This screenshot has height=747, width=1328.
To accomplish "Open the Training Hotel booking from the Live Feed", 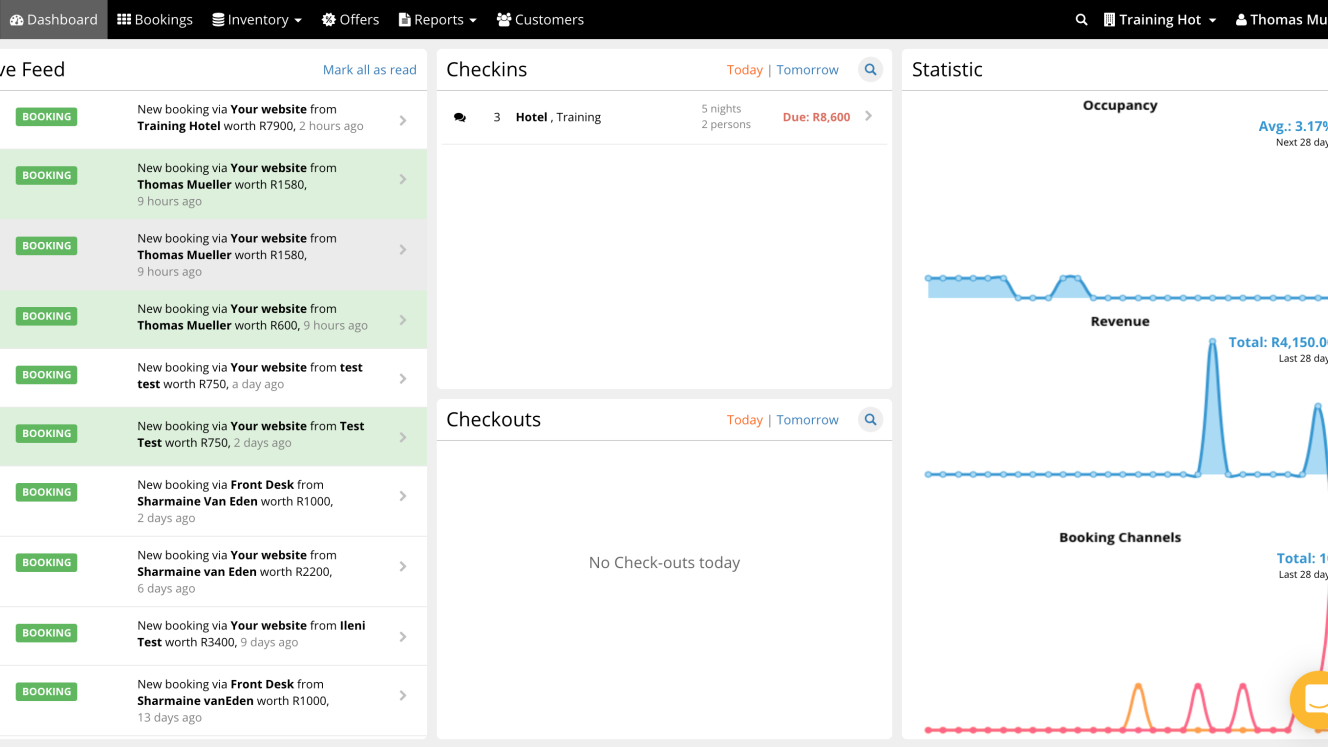I will pyautogui.click(x=250, y=117).
